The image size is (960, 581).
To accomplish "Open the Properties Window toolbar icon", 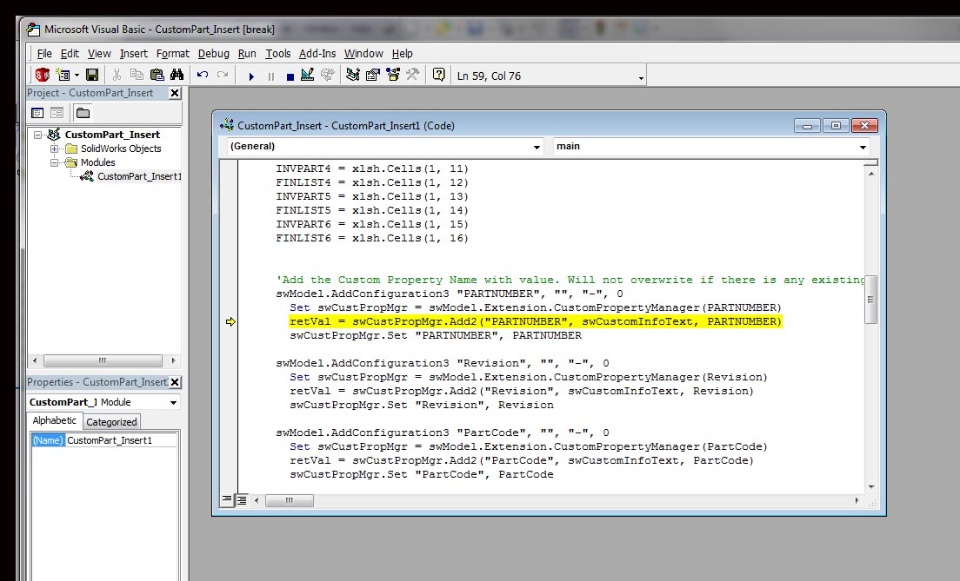I will [x=373, y=75].
